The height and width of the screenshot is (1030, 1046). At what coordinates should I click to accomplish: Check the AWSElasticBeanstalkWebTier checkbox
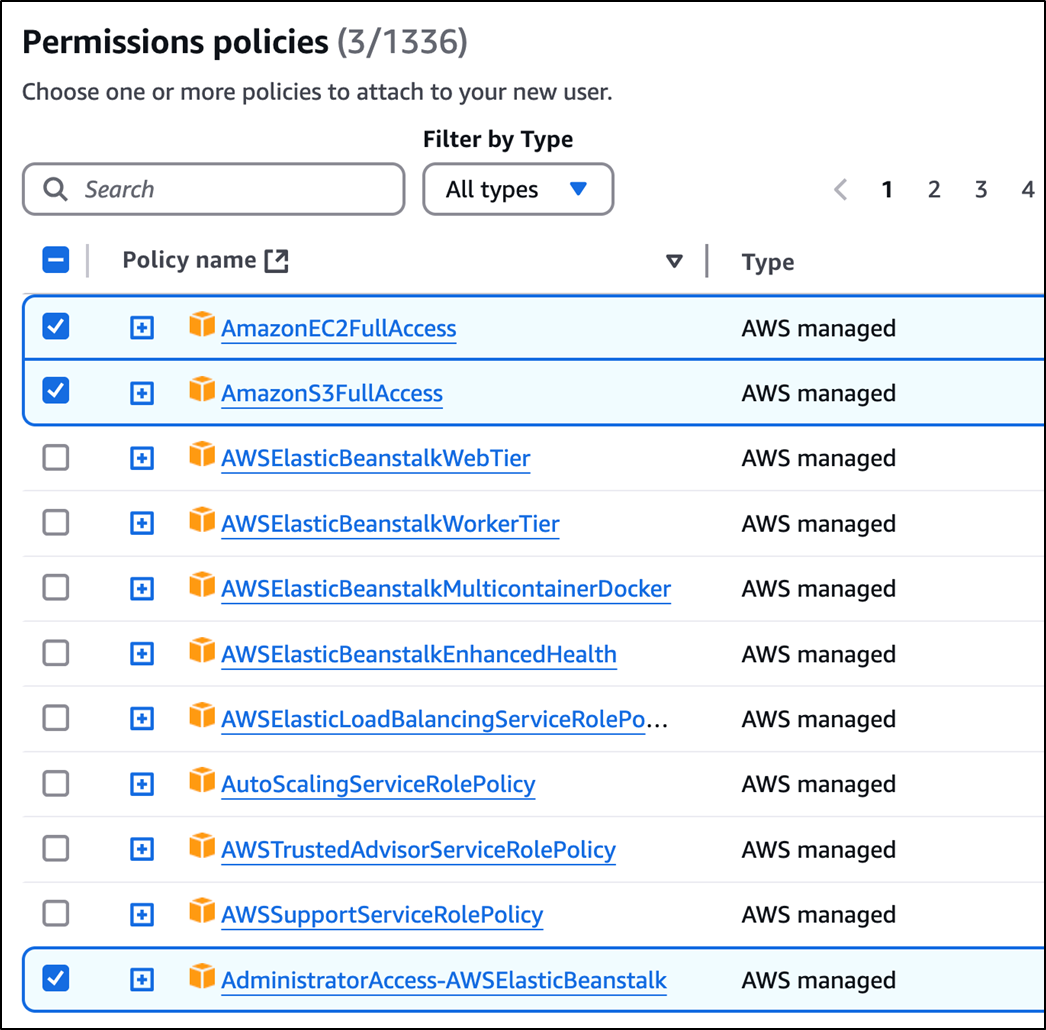click(x=55, y=458)
